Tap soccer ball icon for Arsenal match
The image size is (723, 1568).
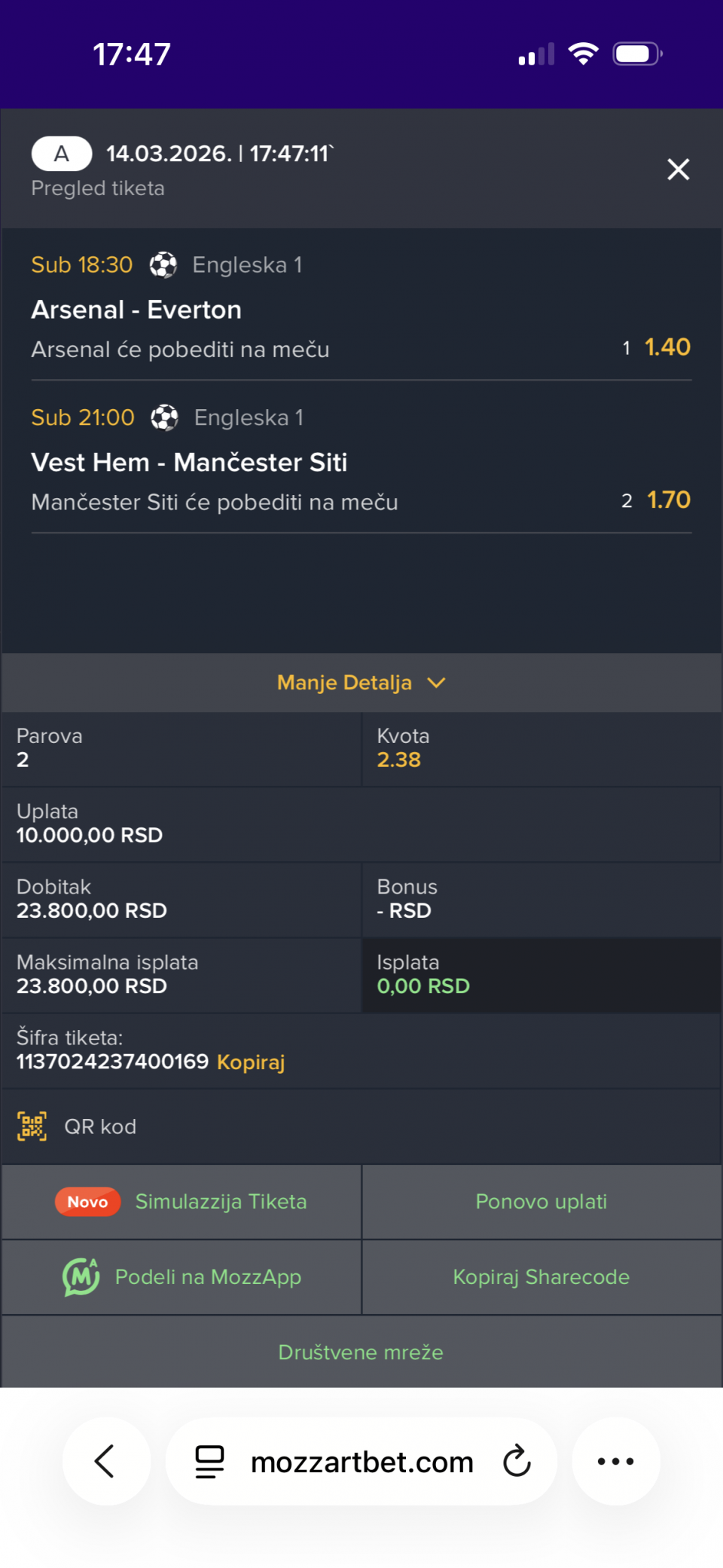pos(163,265)
